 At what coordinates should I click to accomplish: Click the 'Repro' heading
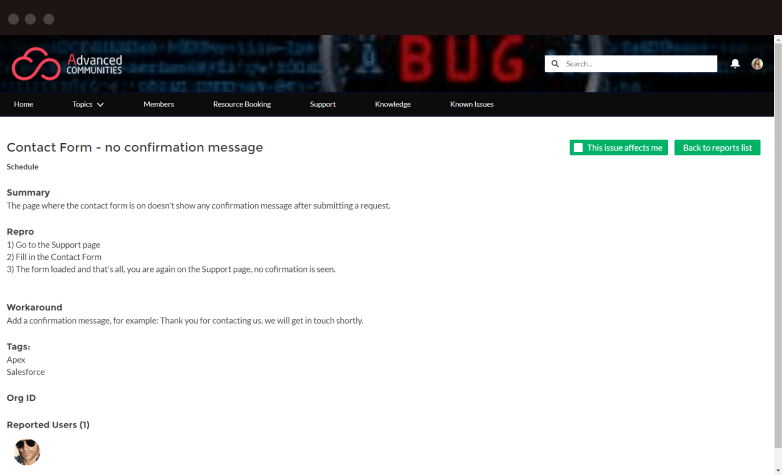[20, 232]
